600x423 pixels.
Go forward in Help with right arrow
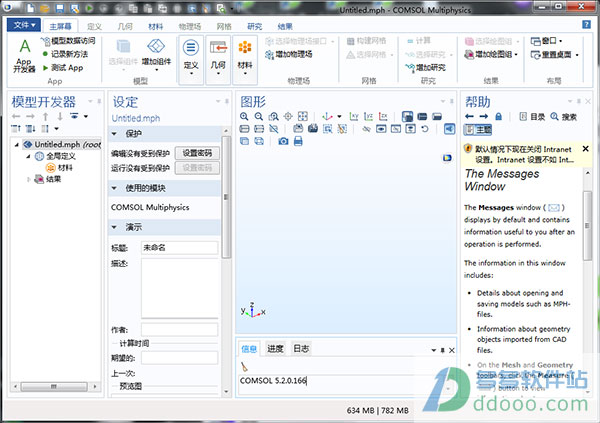(484, 116)
